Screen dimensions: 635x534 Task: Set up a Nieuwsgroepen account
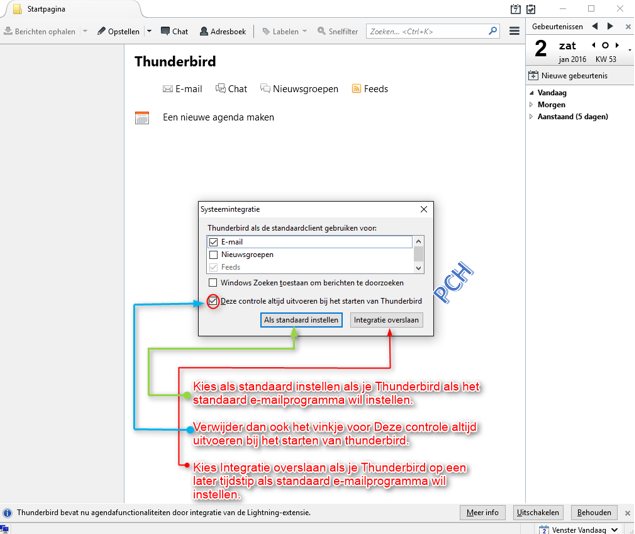299,89
